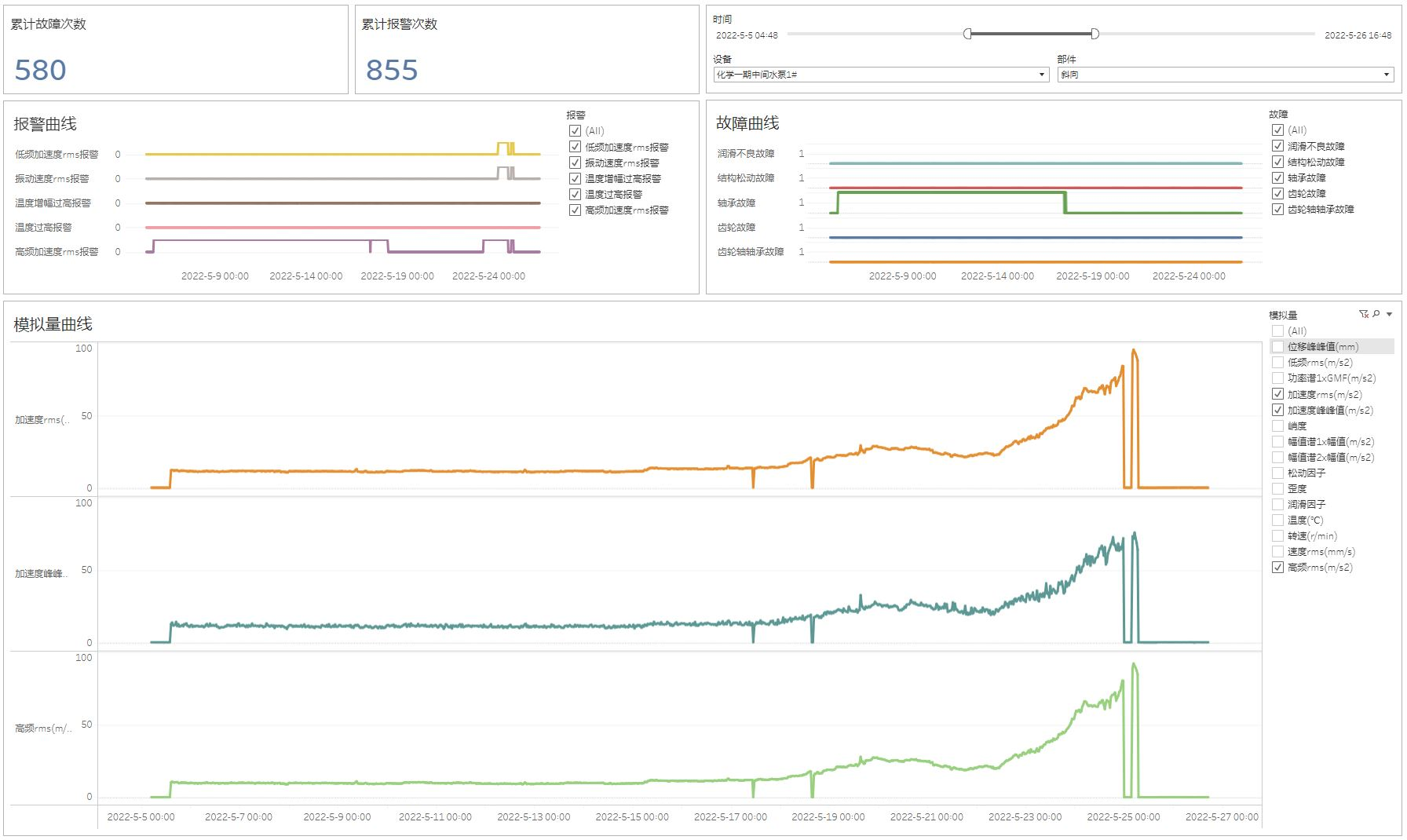Toggle the 轴承故障 fault checkbox
Image resolution: width=1407 pixels, height=840 pixels.
(x=1277, y=177)
